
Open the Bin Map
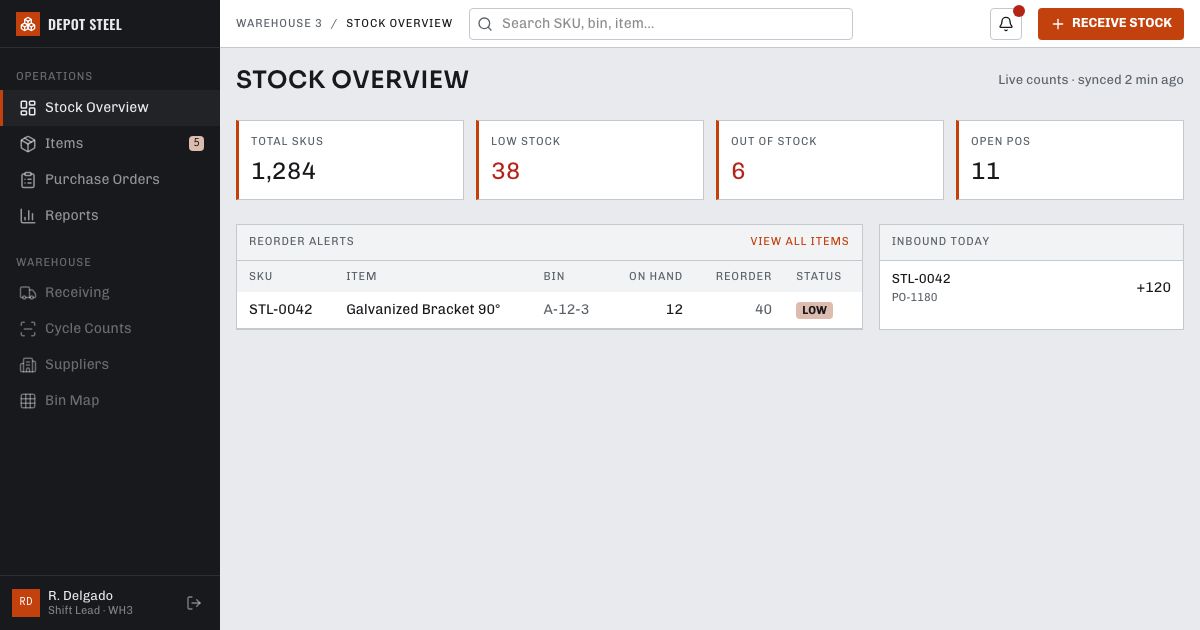[110, 401]
